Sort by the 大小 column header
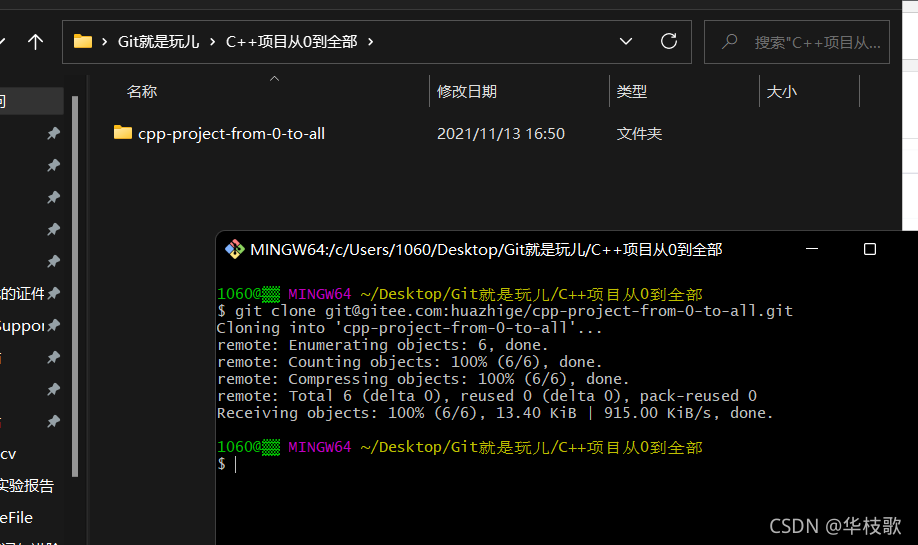Screen dimensions: 918x545 [782, 91]
